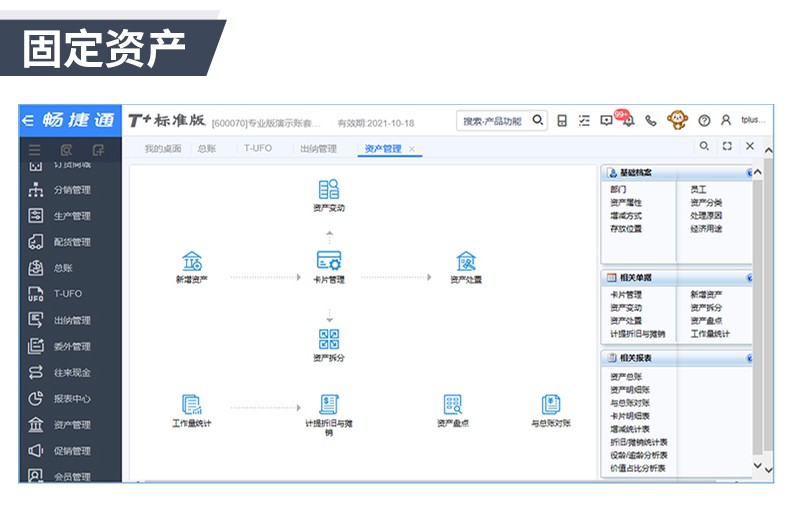Switch to the 总账 tab
Screen dimensions: 790x531
point(207,149)
